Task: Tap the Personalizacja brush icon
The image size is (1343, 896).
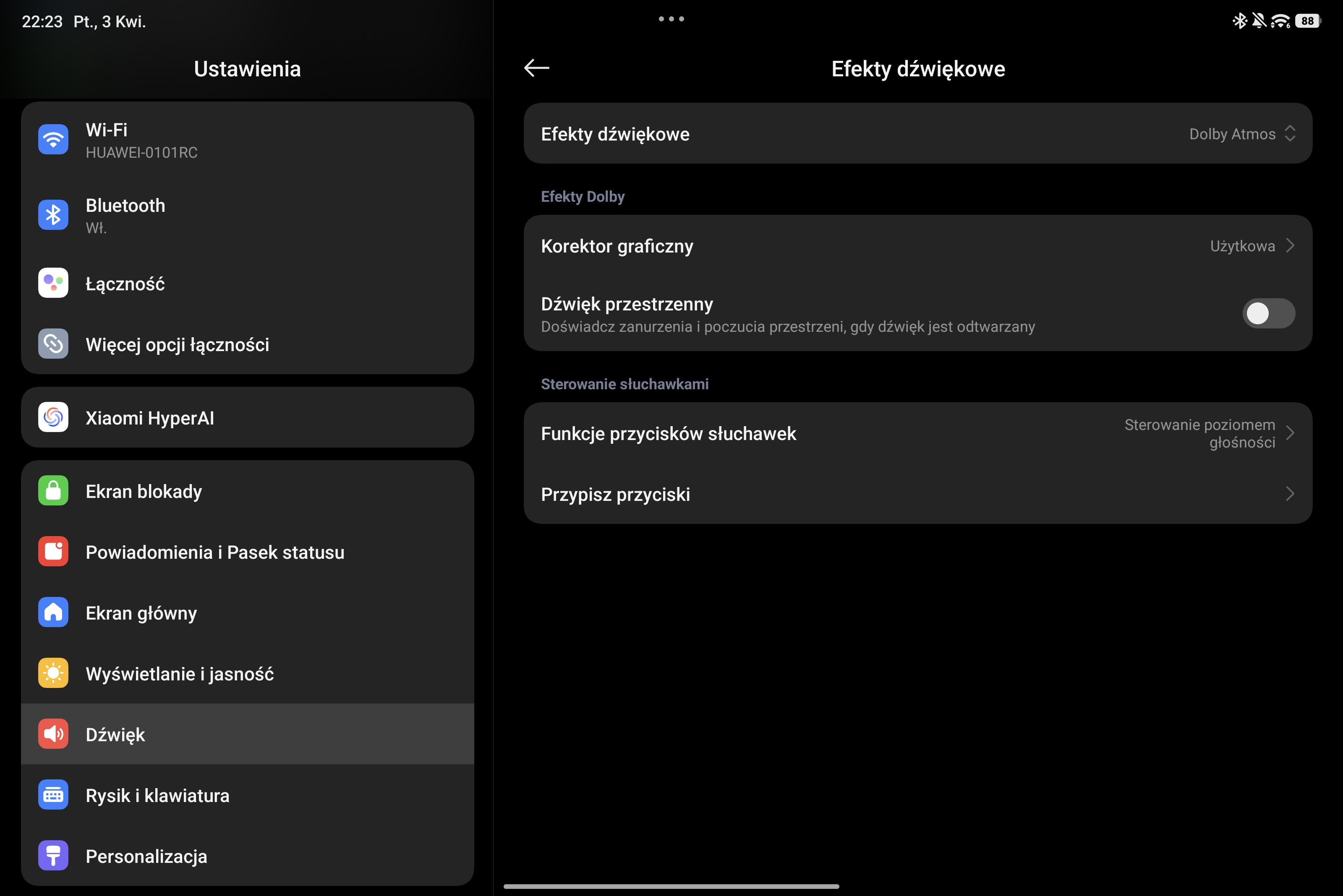Action: pos(53,855)
